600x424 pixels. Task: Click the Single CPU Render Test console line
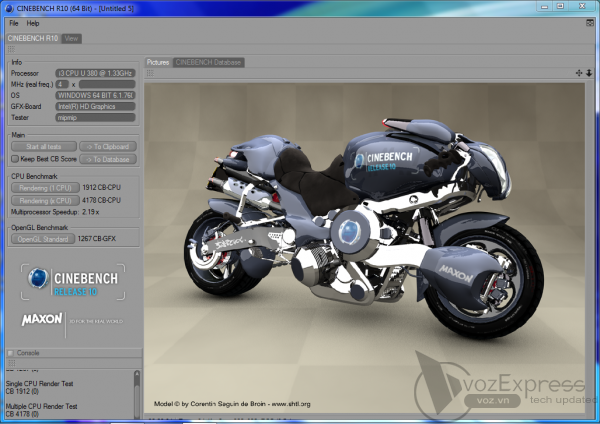39,383
